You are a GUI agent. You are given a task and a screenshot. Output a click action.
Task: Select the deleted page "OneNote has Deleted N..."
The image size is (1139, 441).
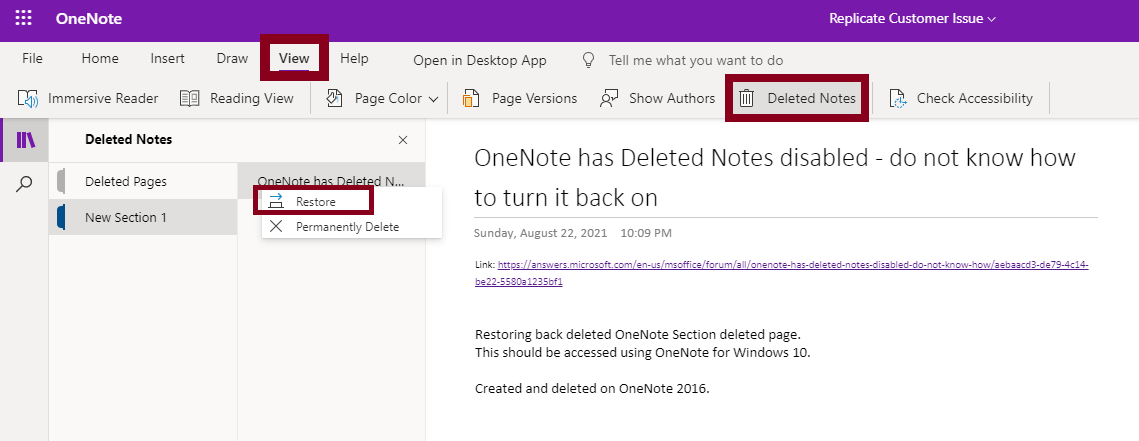point(331,182)
